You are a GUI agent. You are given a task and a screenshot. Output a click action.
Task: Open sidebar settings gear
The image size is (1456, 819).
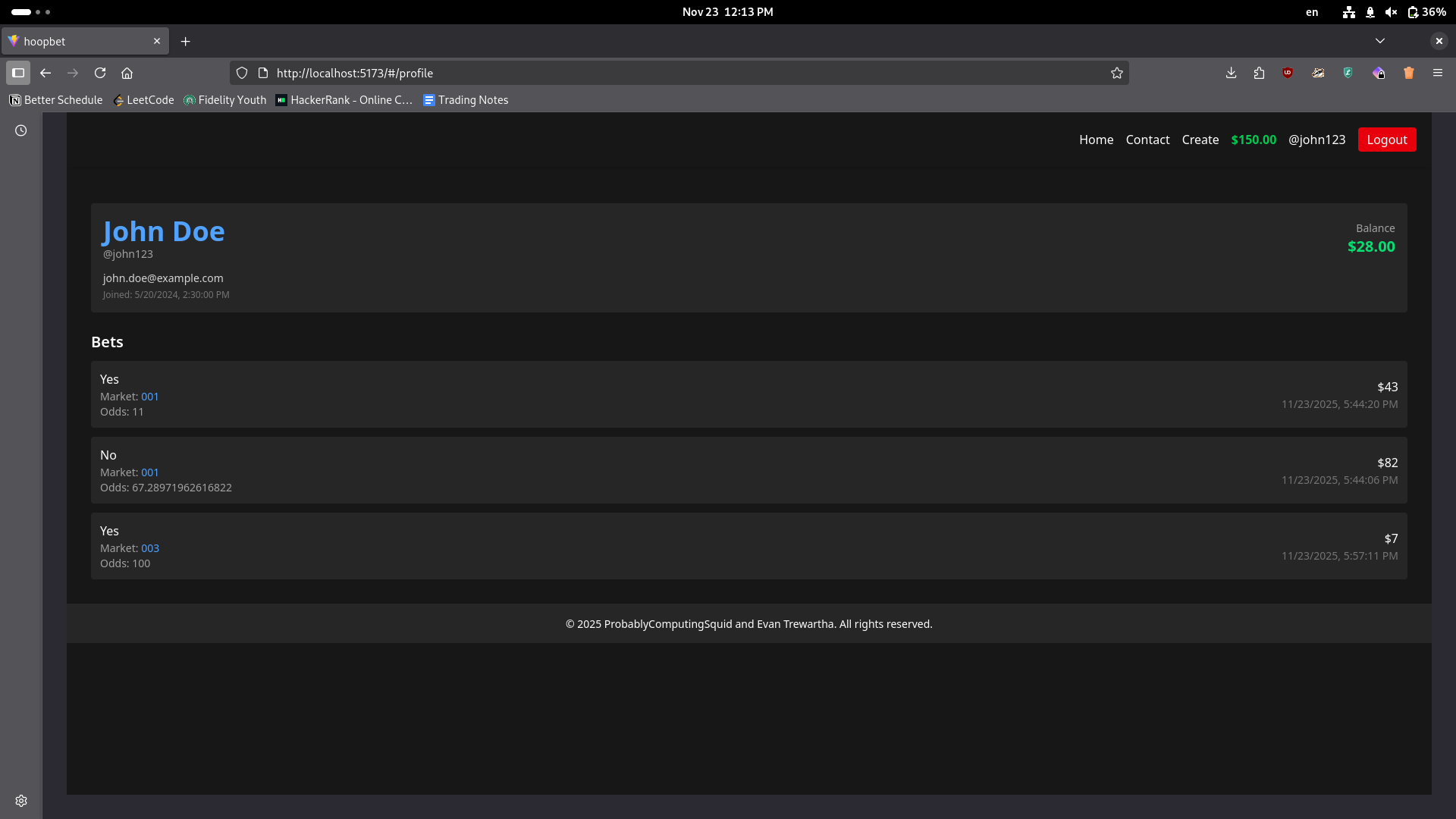coord(21,801)
